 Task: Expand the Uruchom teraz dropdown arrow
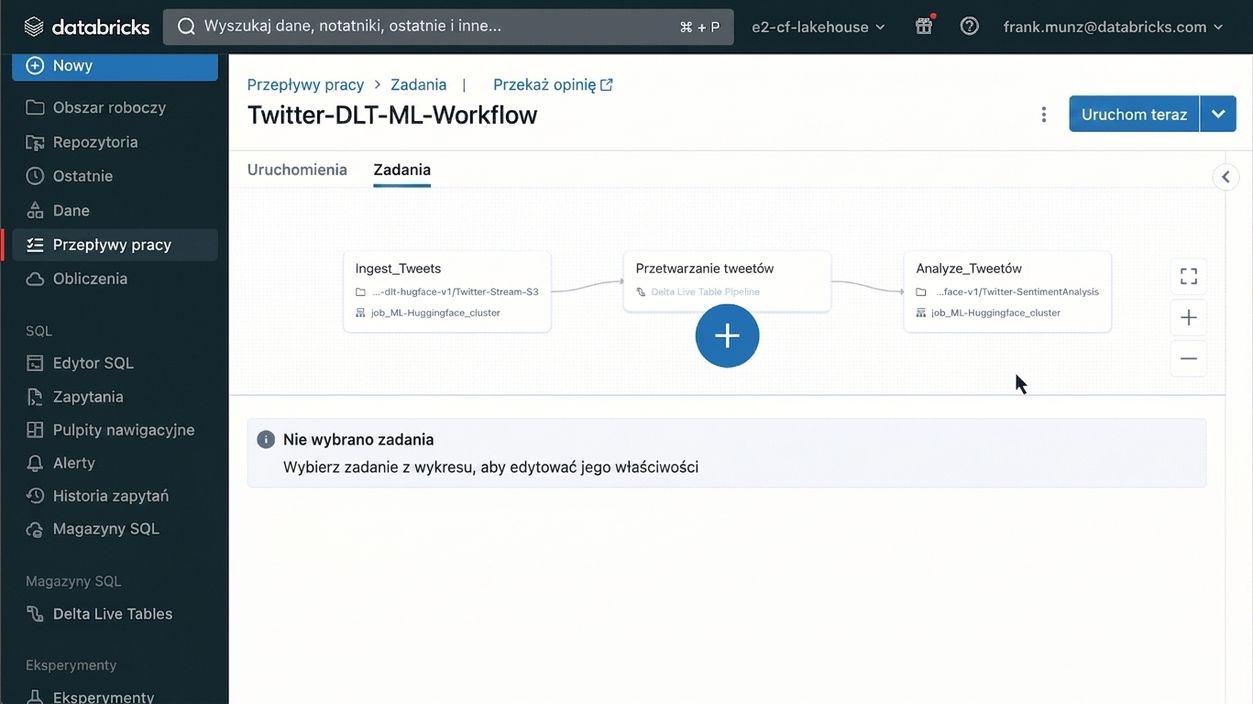1218,114
